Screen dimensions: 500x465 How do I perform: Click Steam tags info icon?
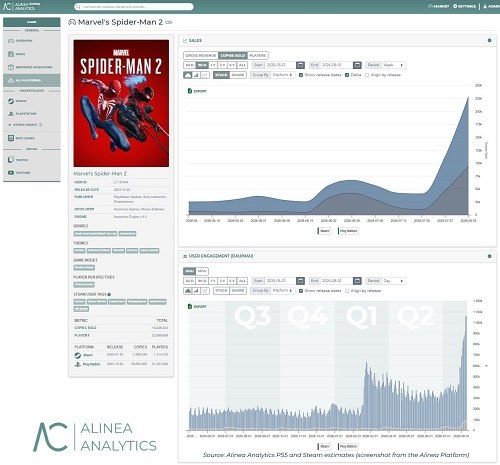tap(109, 294)
